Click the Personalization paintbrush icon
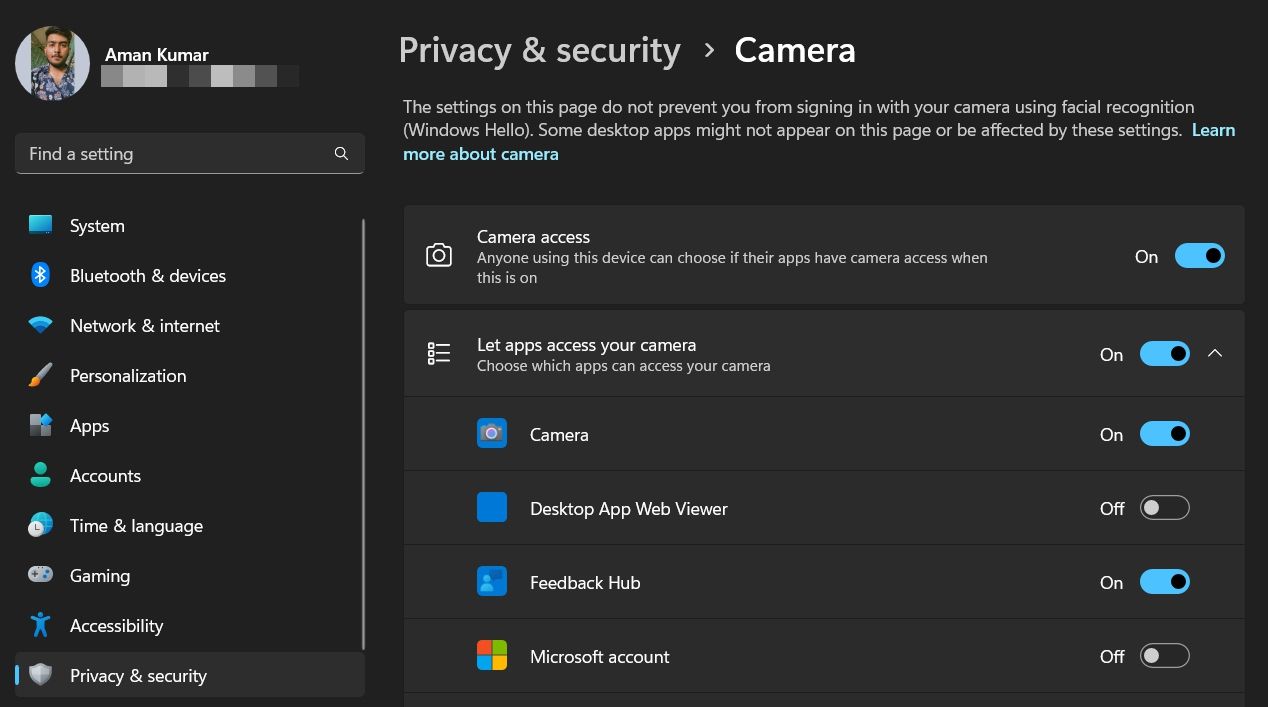1268x707 pixels. 40,375
